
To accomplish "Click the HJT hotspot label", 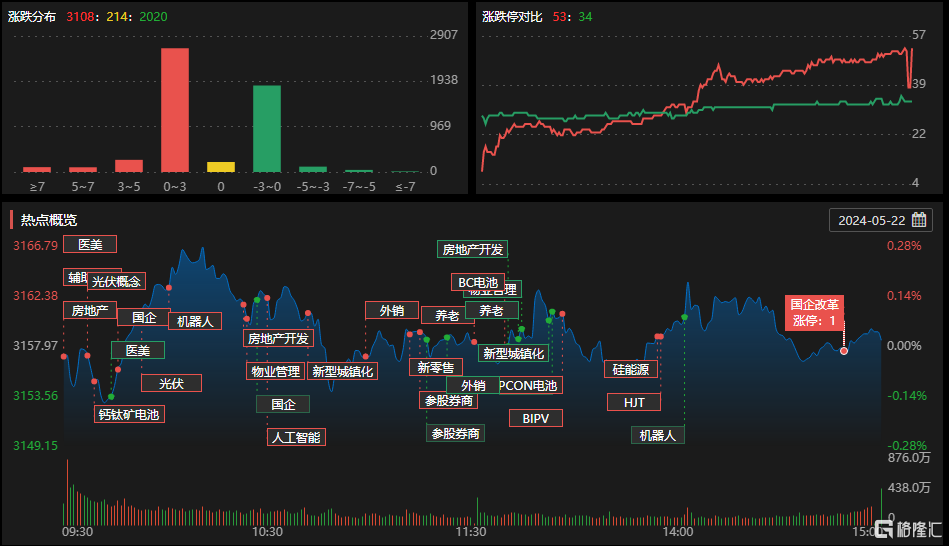I will [634, 402].
